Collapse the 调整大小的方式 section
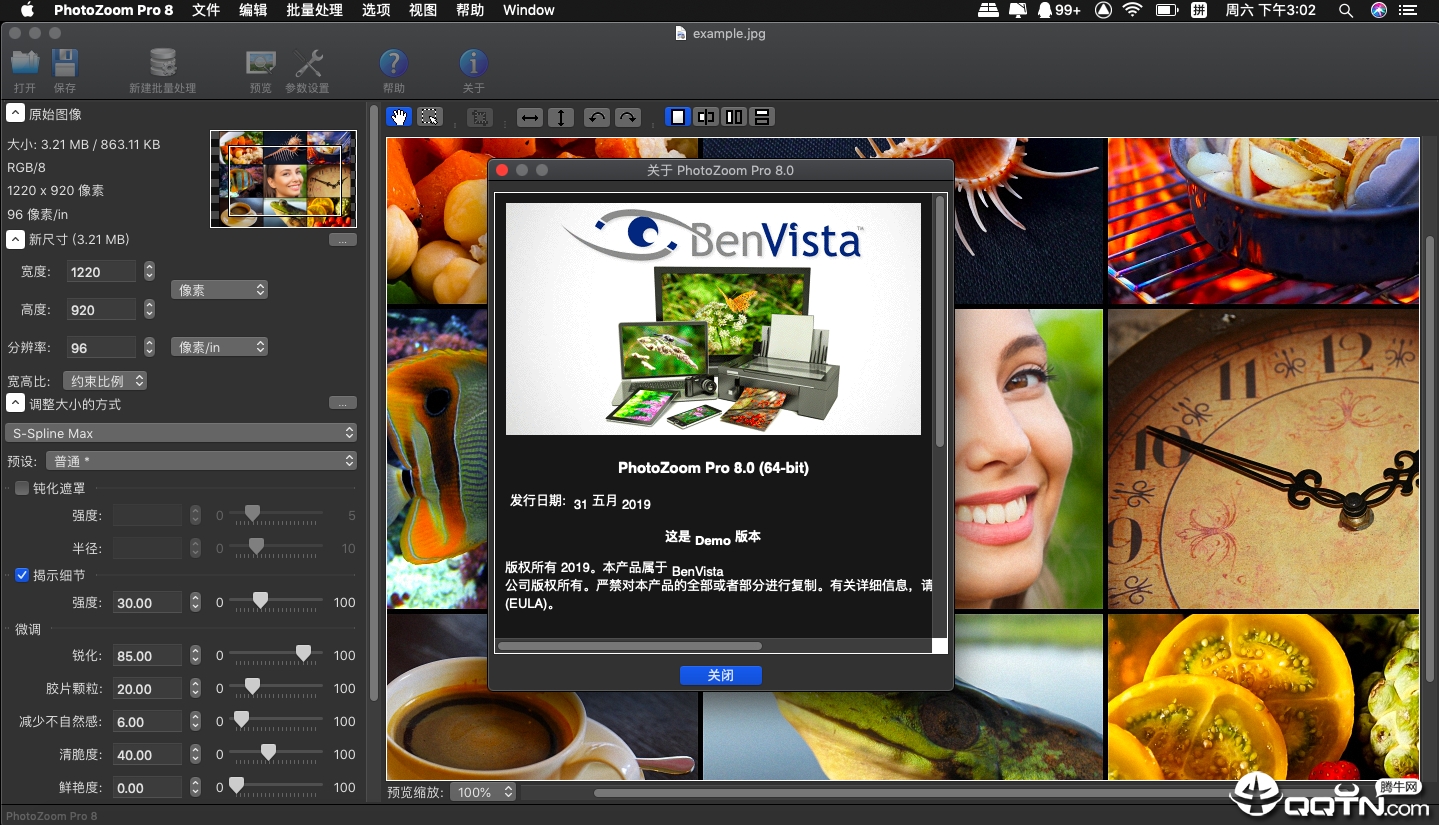Viewport: 1439px width, 825px height. (x=15, y=404)
